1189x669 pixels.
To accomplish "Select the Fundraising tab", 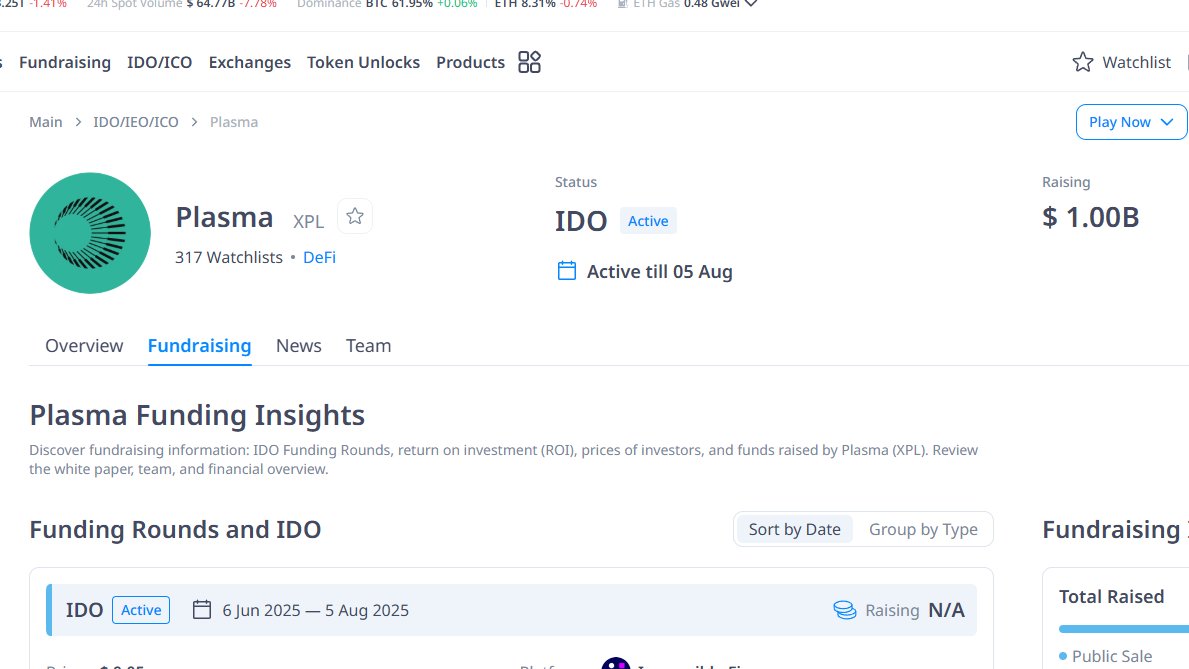I will (199, 346).
